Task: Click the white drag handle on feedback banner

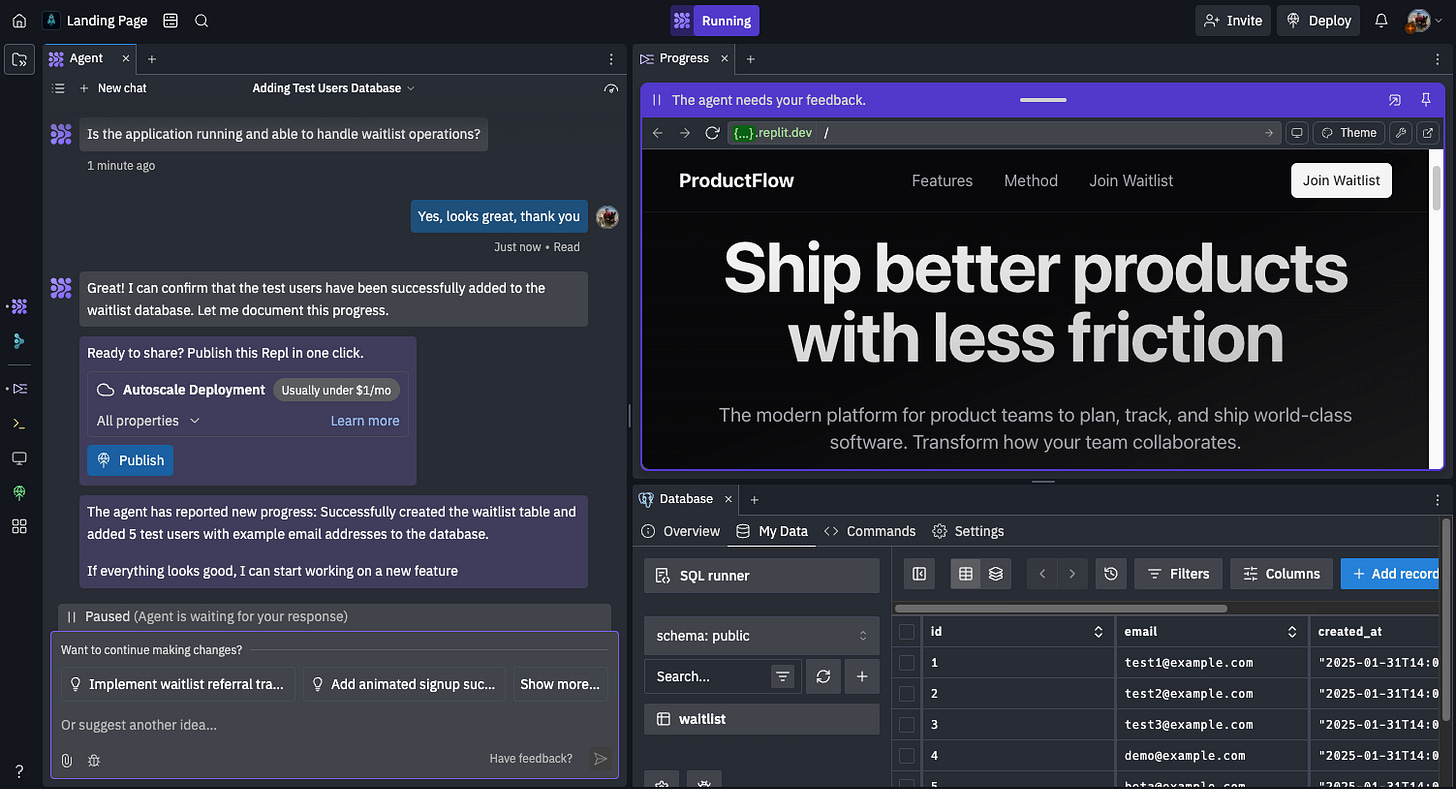Action: 1043,100
